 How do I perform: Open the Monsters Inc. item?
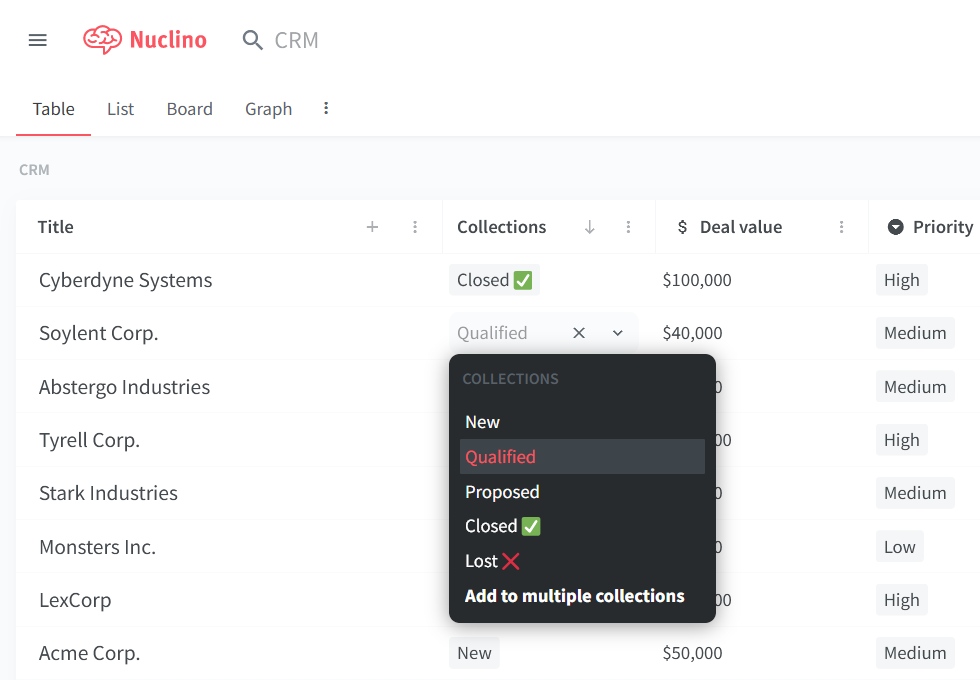[x=98, y=547]
